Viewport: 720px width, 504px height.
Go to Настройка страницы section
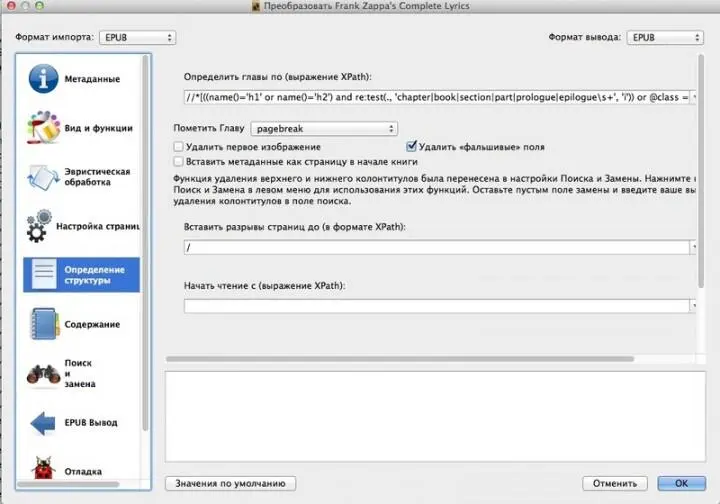click(98, 226)
